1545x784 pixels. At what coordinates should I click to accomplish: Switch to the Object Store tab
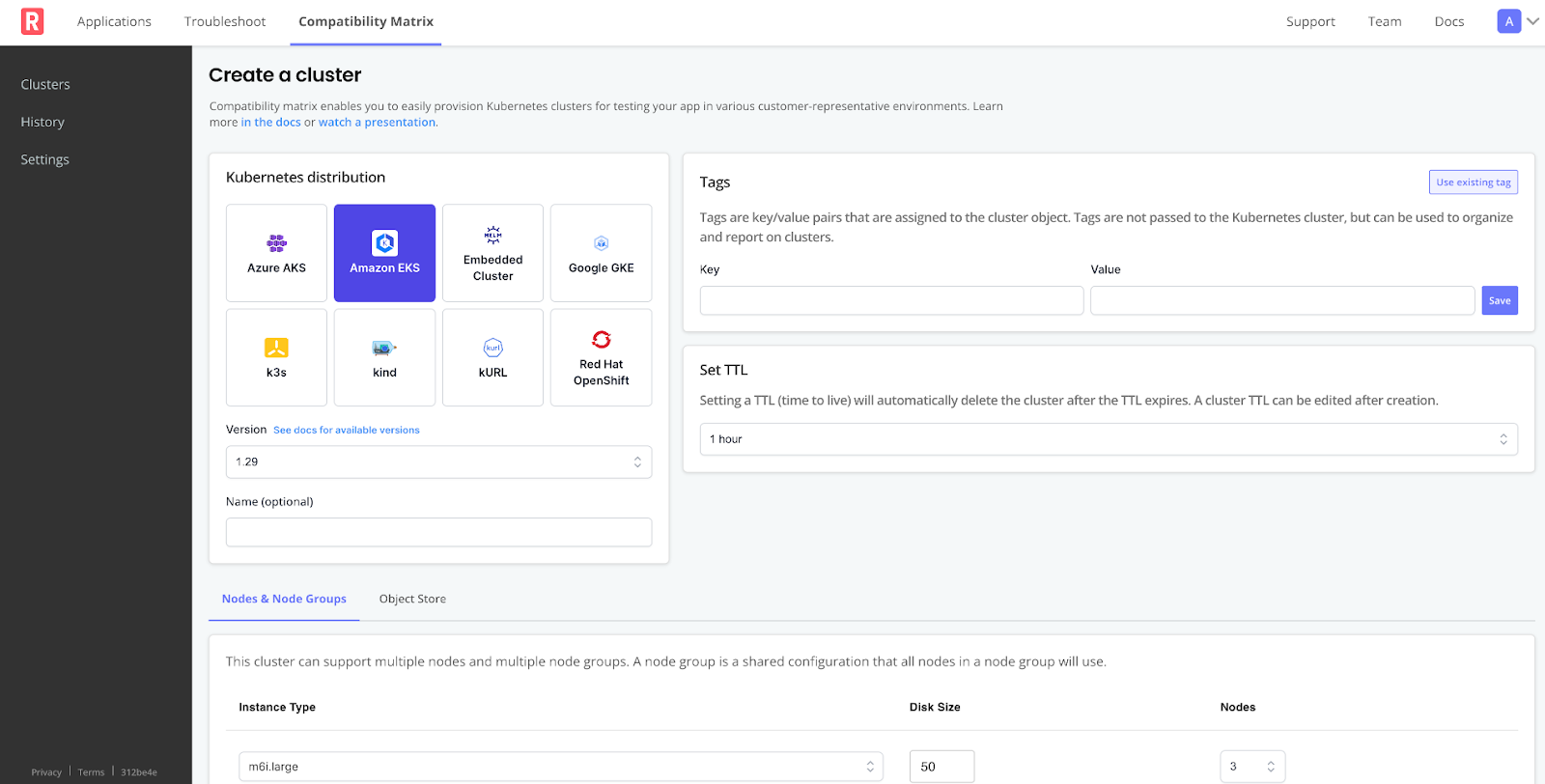(x=412, y=599)
